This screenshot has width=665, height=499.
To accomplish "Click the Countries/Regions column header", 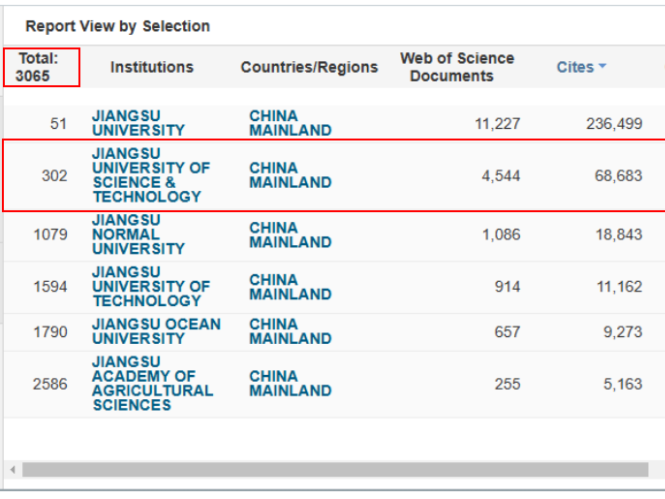I will pyautogui.click(x=309, y=67).
